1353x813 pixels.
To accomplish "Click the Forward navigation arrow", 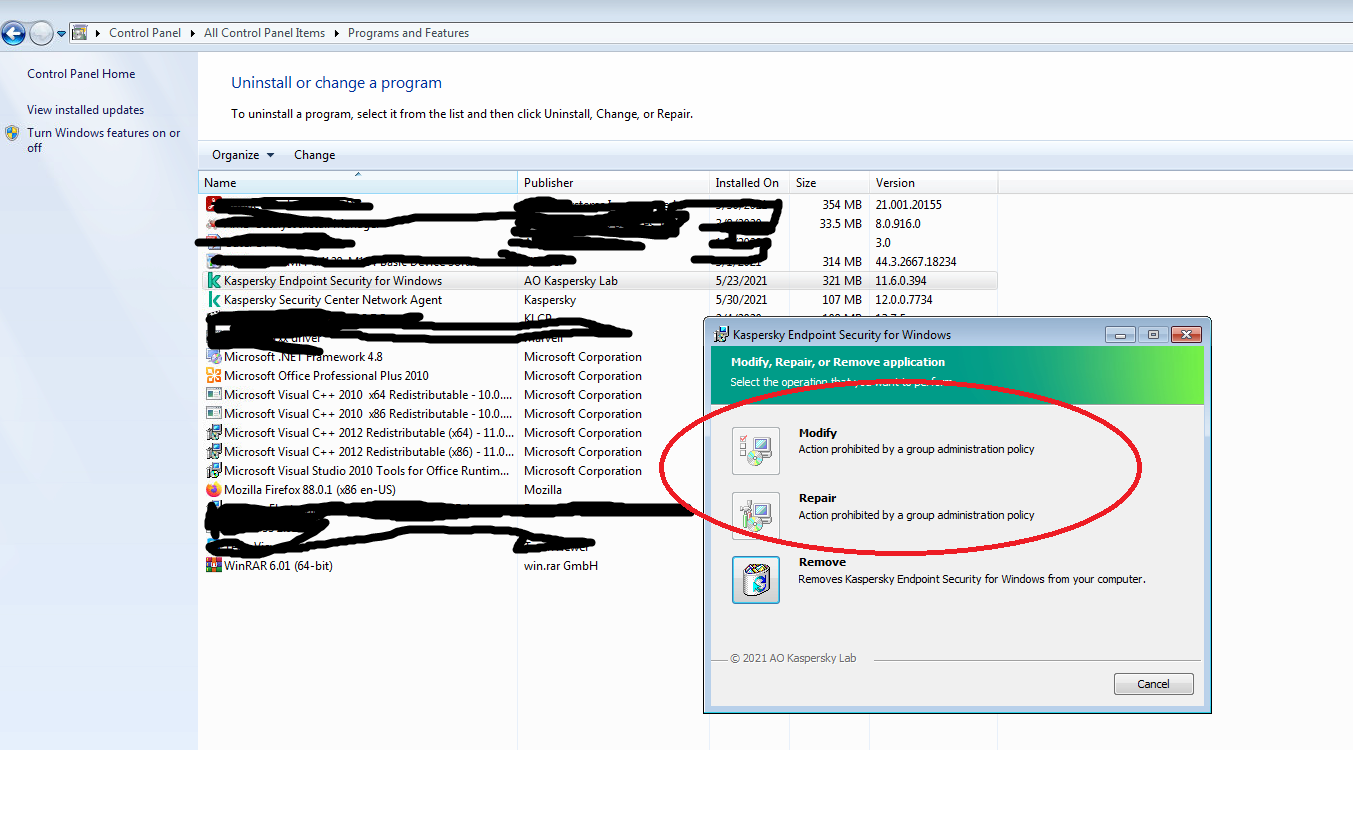I will point(41,34).
